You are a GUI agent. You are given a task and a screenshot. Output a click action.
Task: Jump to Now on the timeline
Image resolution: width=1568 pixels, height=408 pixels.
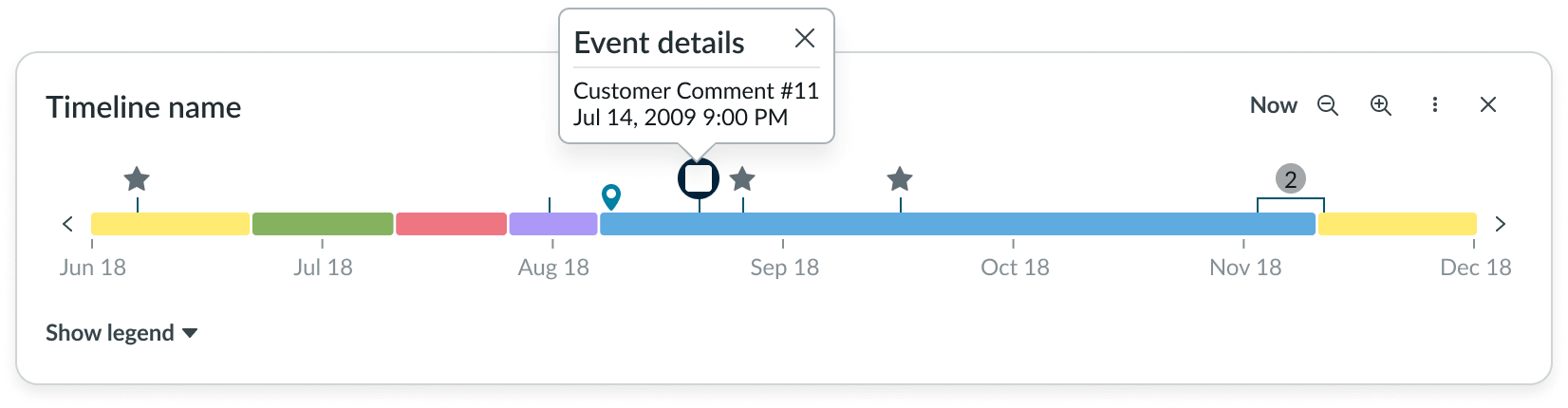(x=1273, y=105)
